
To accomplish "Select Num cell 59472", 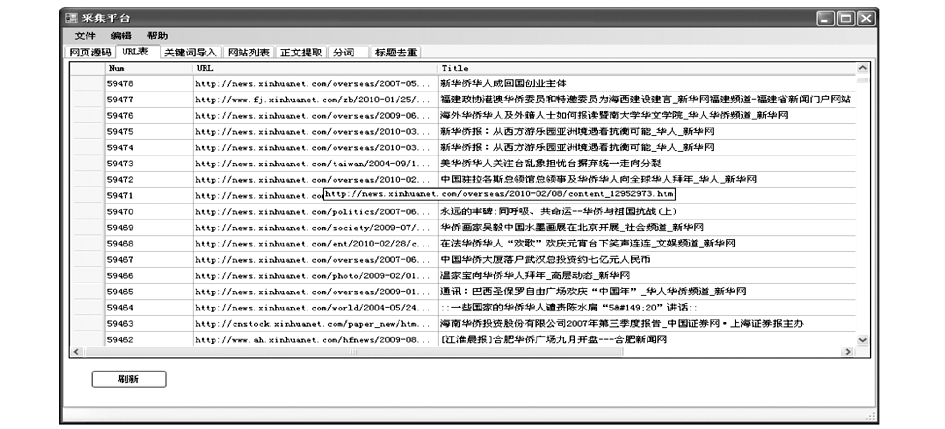I will [x=149, y=180].
